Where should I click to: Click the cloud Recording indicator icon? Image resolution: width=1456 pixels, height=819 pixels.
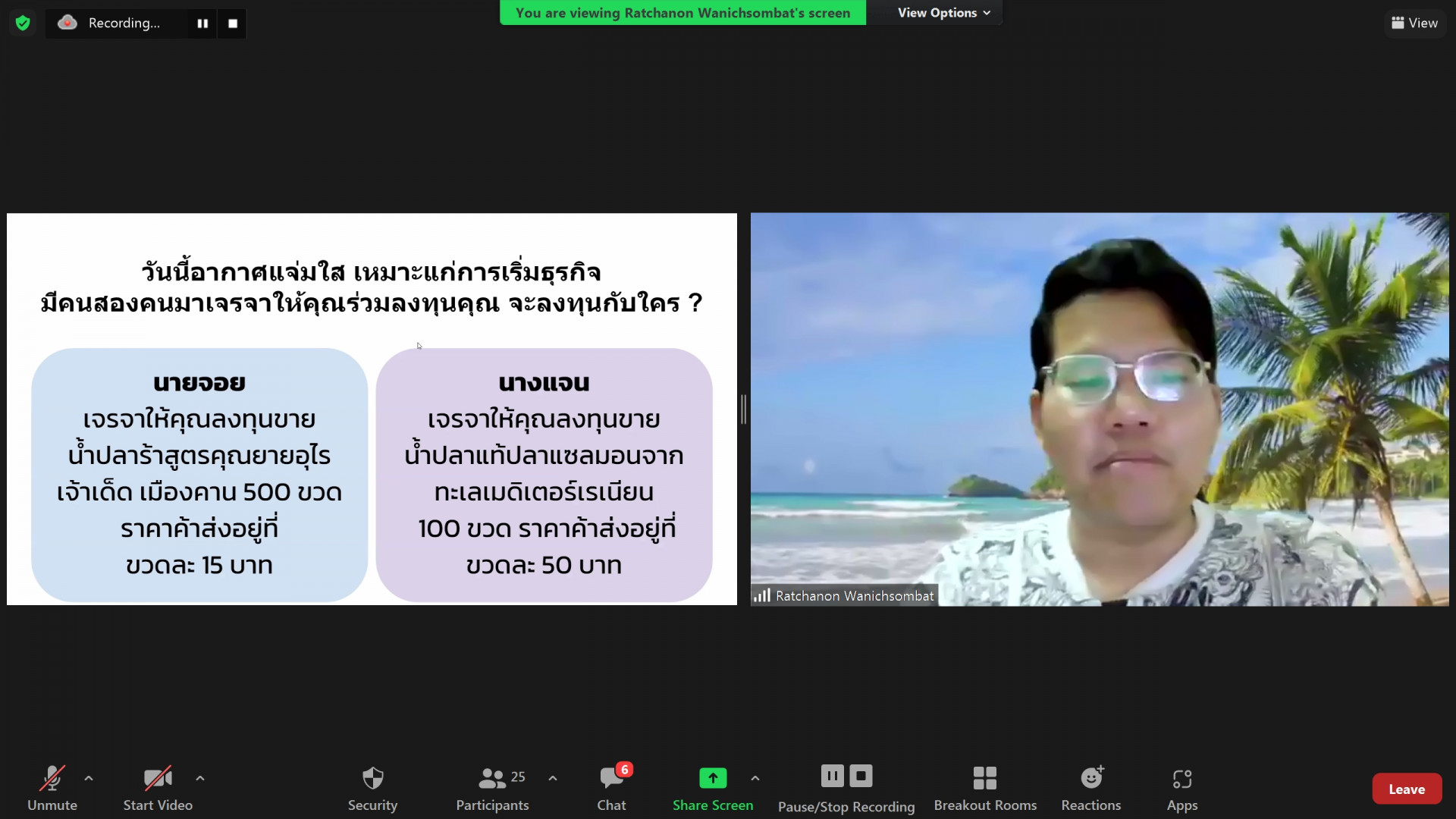pyautogui.click(x=67, y=23)
